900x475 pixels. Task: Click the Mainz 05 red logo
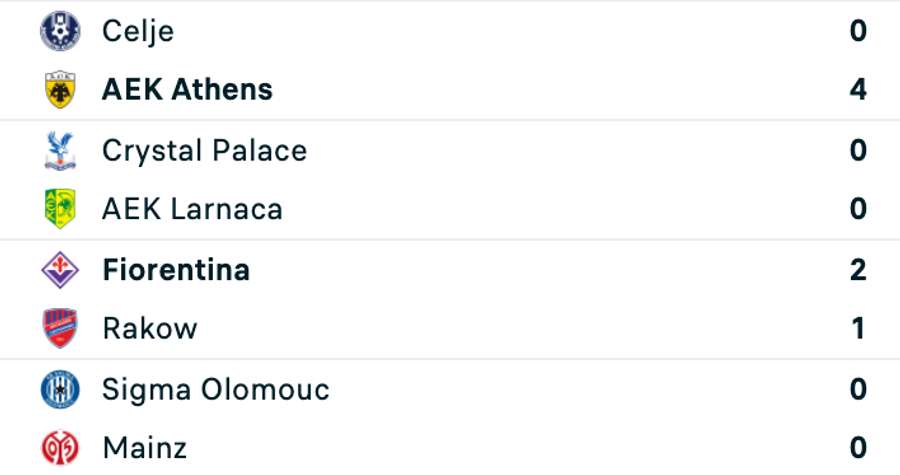coord(60,447)
